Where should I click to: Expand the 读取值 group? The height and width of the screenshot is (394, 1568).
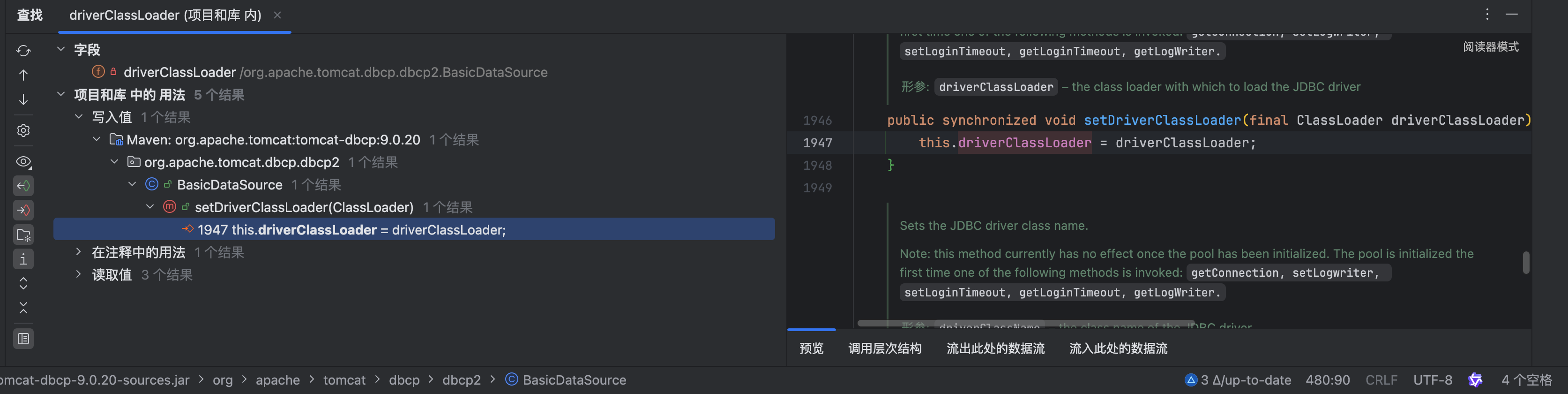(79, 274)
